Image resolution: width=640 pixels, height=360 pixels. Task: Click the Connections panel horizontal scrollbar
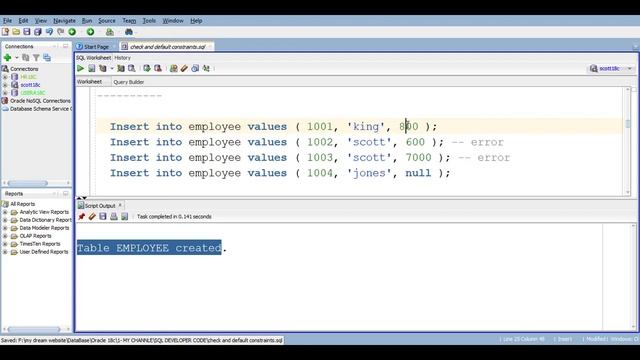(x=28, y=183)
